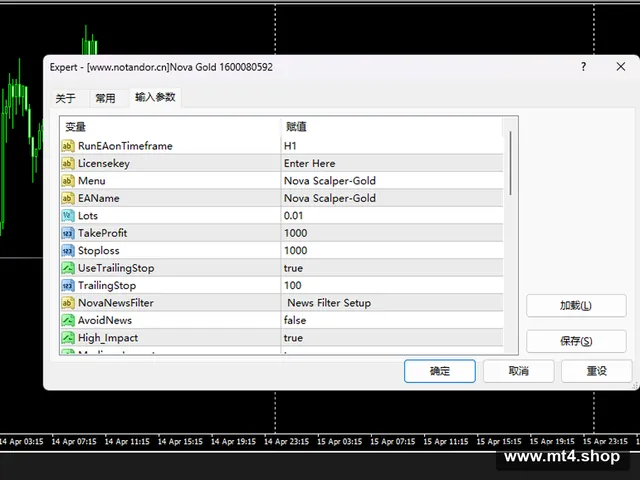This screenshot has height=480, width=640.
Task: Click the 14 Apr 23:15 chart time label
Action: pyautogui.click(x=286, y=442)
